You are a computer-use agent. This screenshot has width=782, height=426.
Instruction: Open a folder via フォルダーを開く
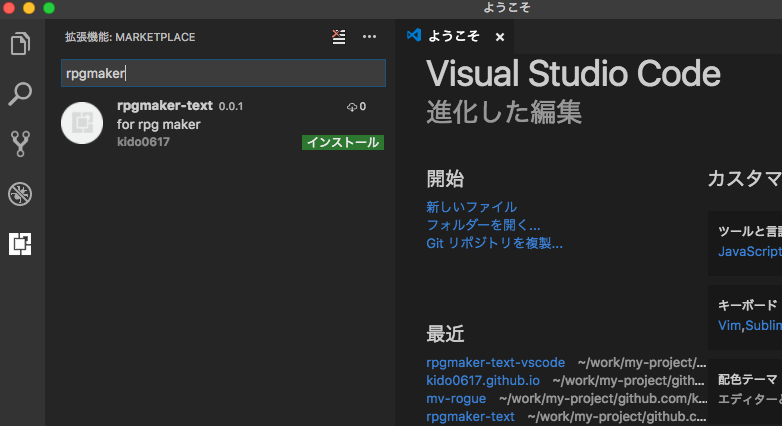click(483, 225)
